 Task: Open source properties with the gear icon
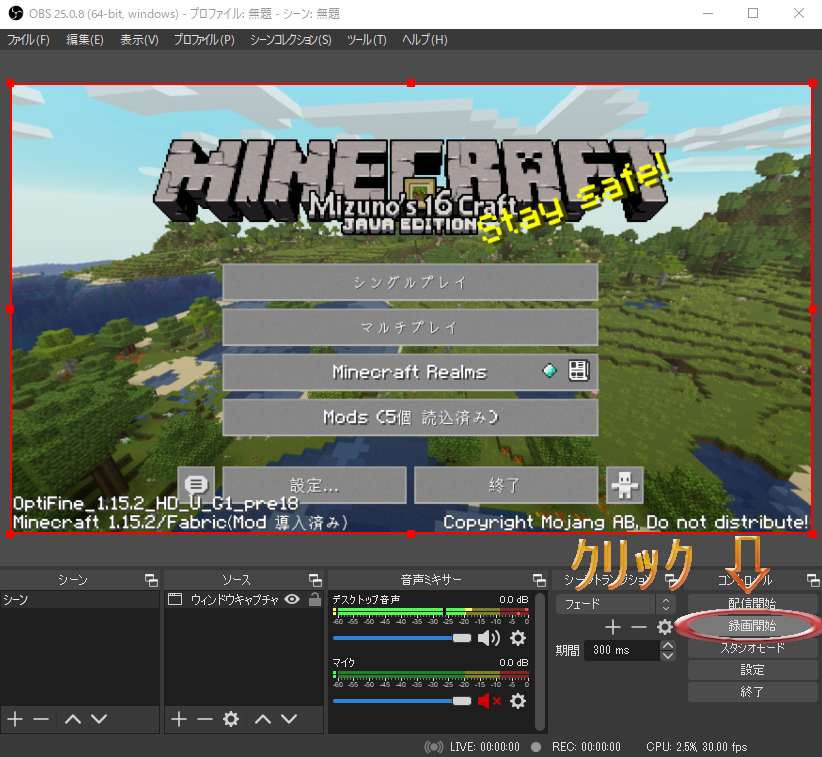[231, 719]
